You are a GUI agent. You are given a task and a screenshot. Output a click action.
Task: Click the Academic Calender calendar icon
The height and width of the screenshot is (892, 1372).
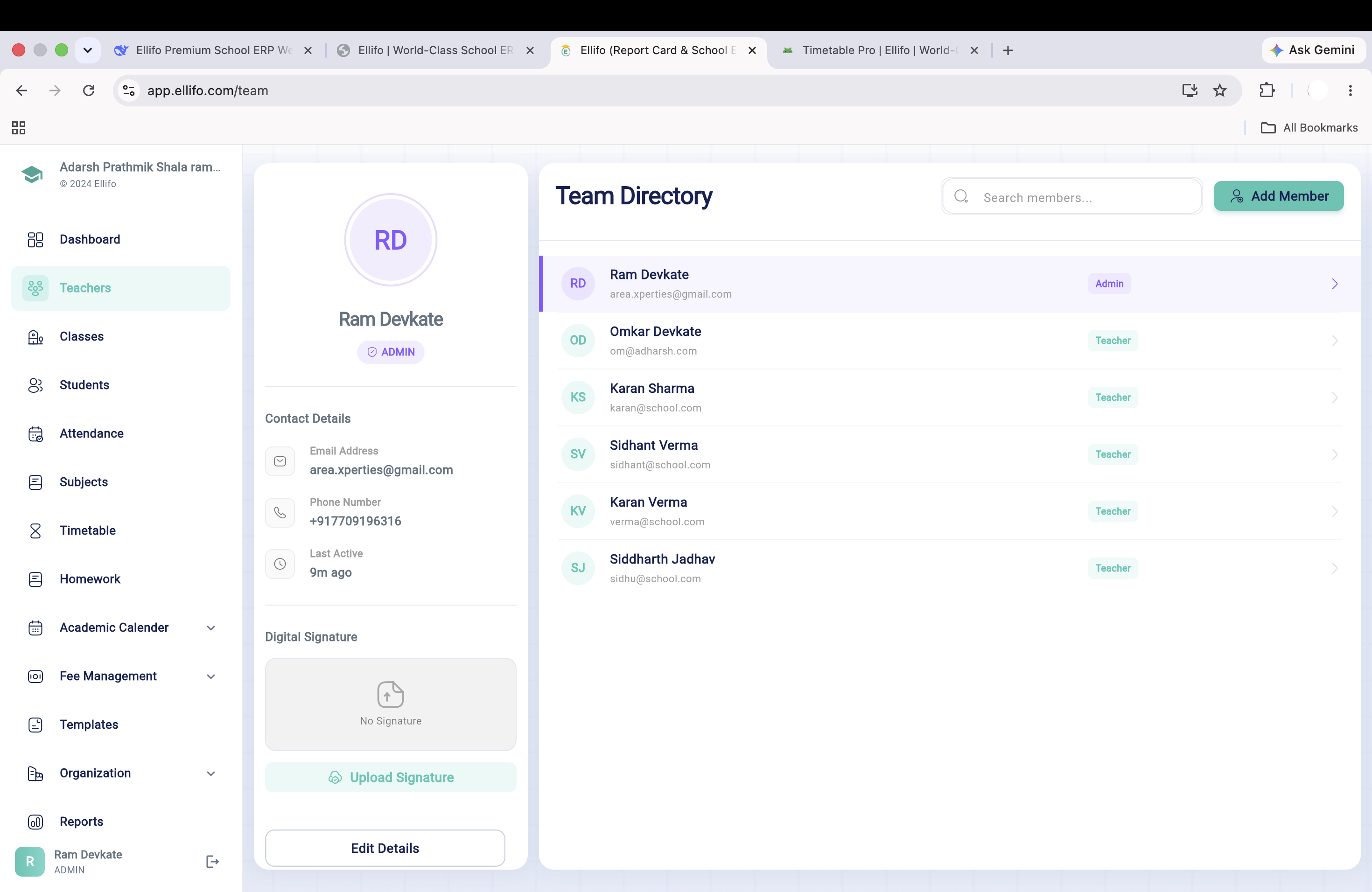pyautogui.click(x=35, y=627)
